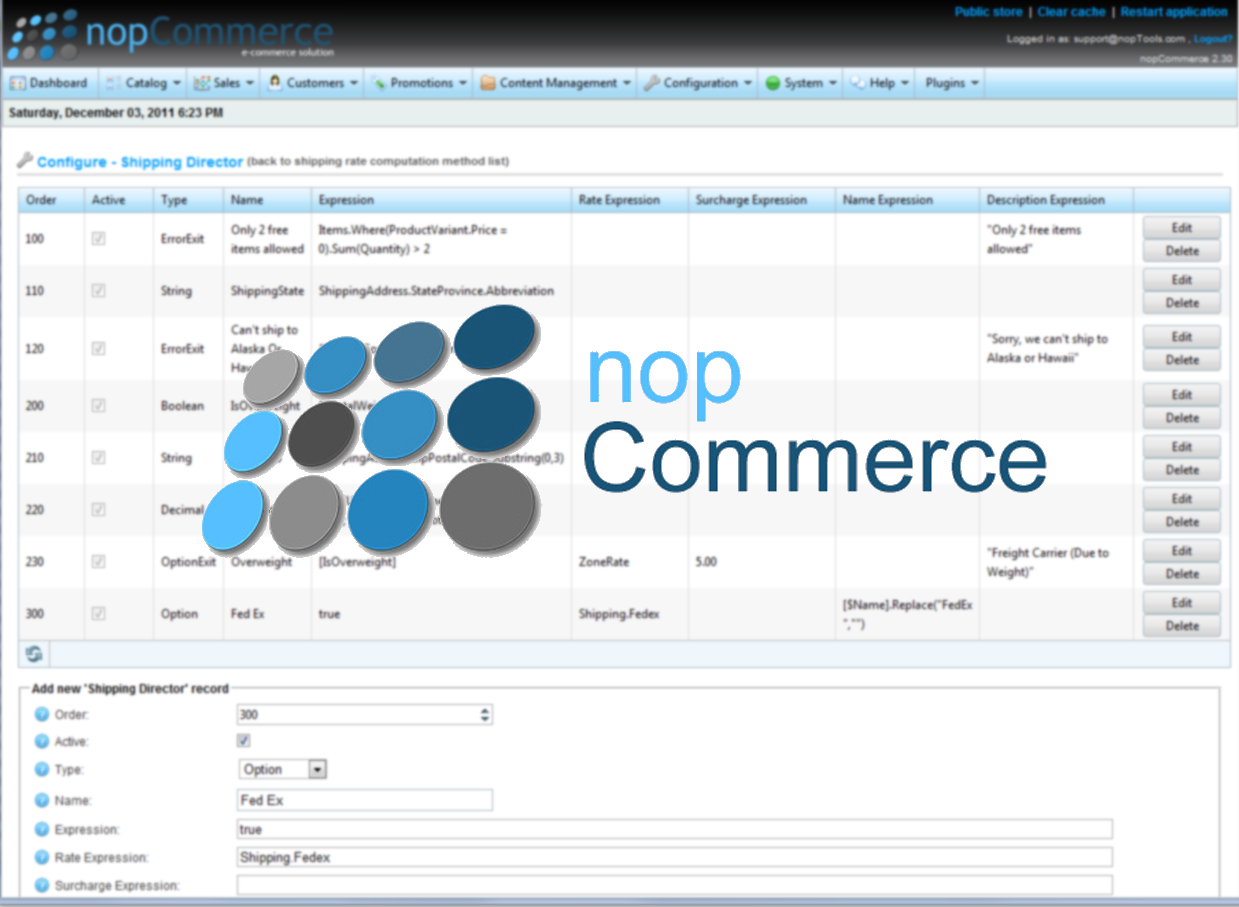1239x907 pixels.
Task: Expand the Catalog menu arrow
Action: tap(176, 83)
